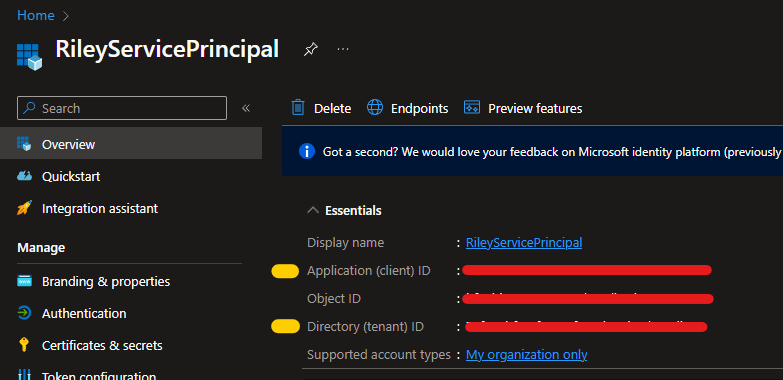Open the feedback banner message

(552, 152)
